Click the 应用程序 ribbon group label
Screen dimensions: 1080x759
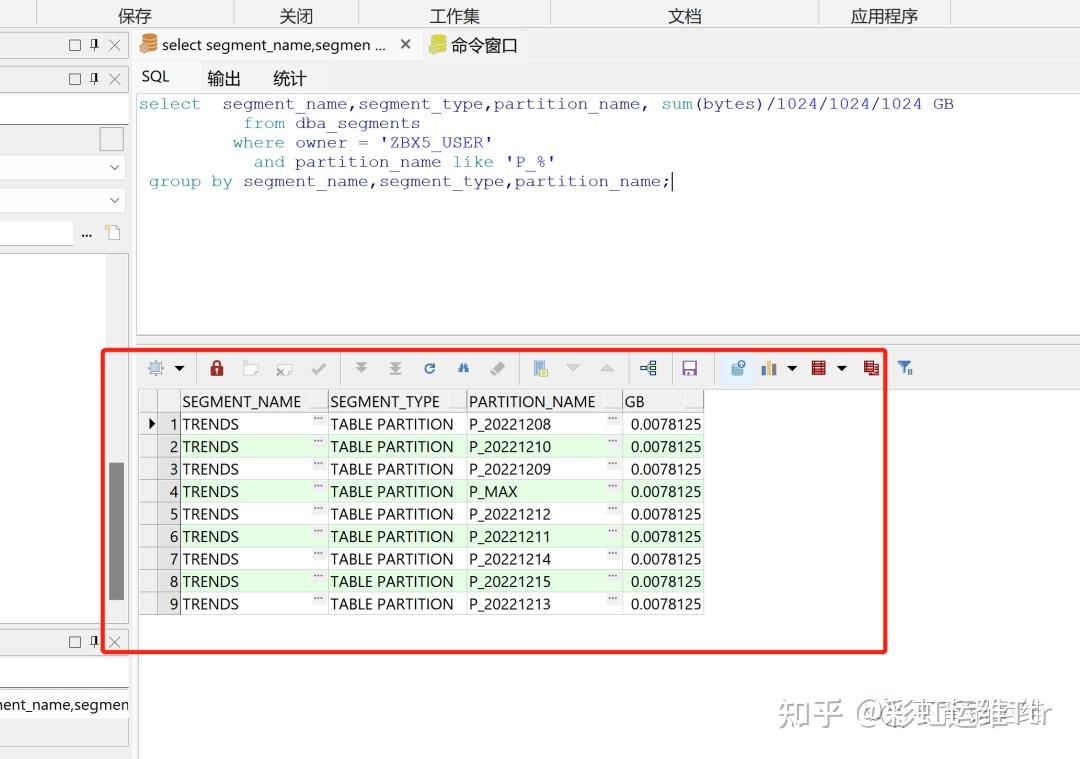pos(884,16)
